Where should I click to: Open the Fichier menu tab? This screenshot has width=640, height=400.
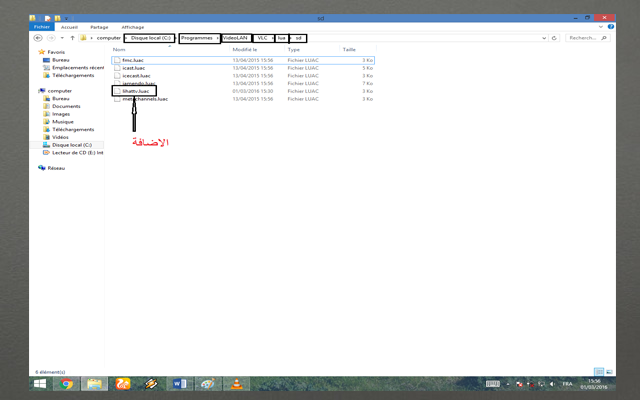(43, 27)
